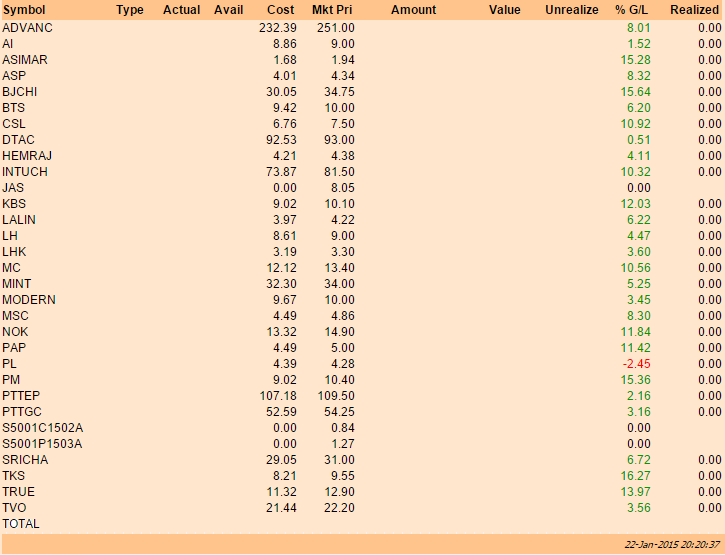
Task: Click PTTEP market price 109.50
Action: click(336, 396)
